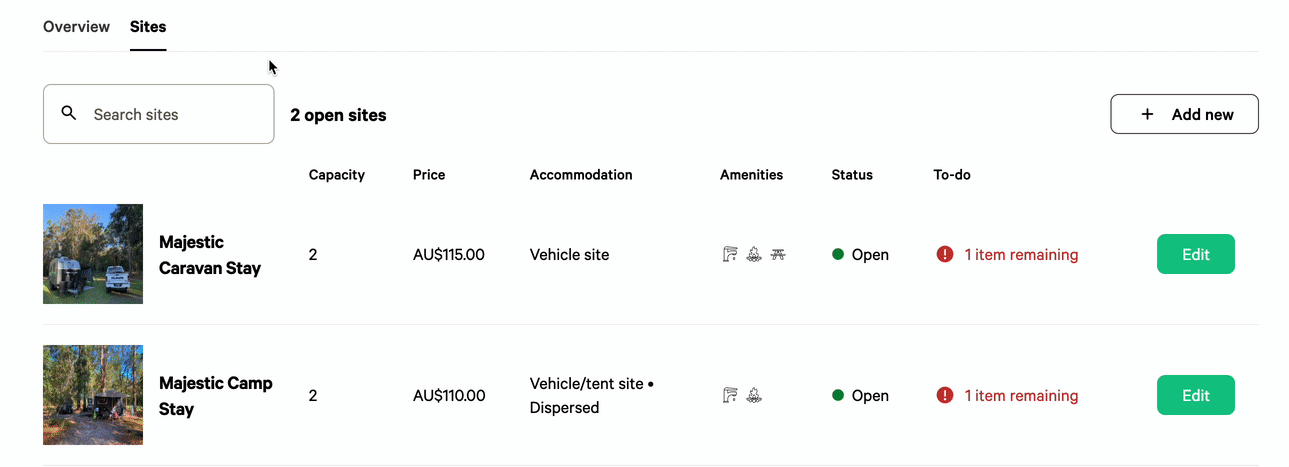Edit the Majestic Caravan Stay site
This screenshot has width=1289, height=467.
(1196, 254)
